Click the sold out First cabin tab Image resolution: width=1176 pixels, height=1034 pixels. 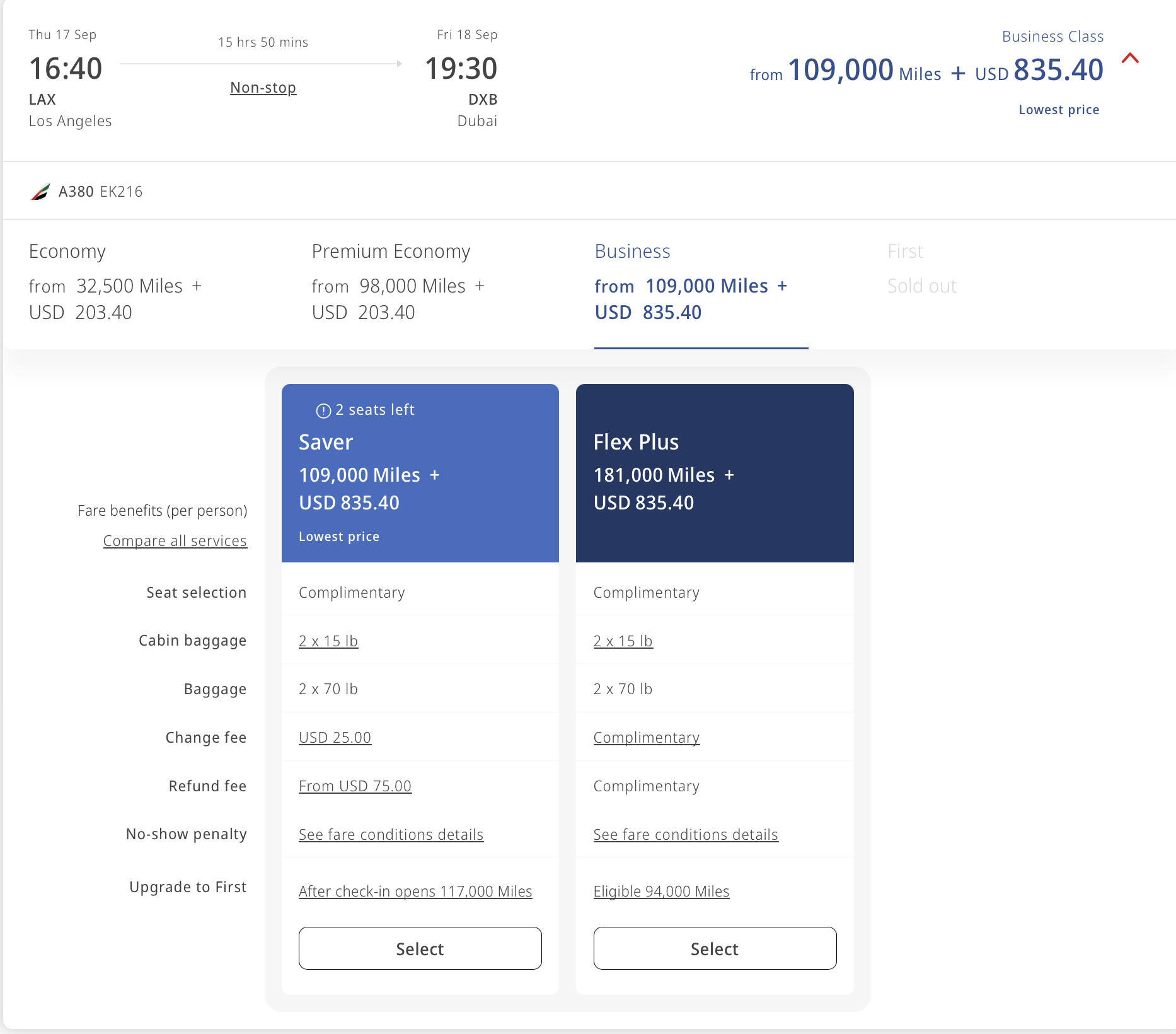(922, 269)
